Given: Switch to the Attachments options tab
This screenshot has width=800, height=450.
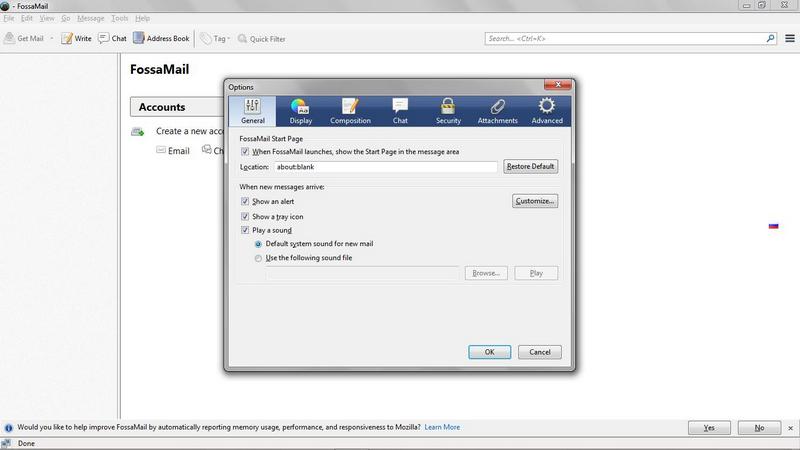Looking at the screenshot, I should tap(497, 111).
